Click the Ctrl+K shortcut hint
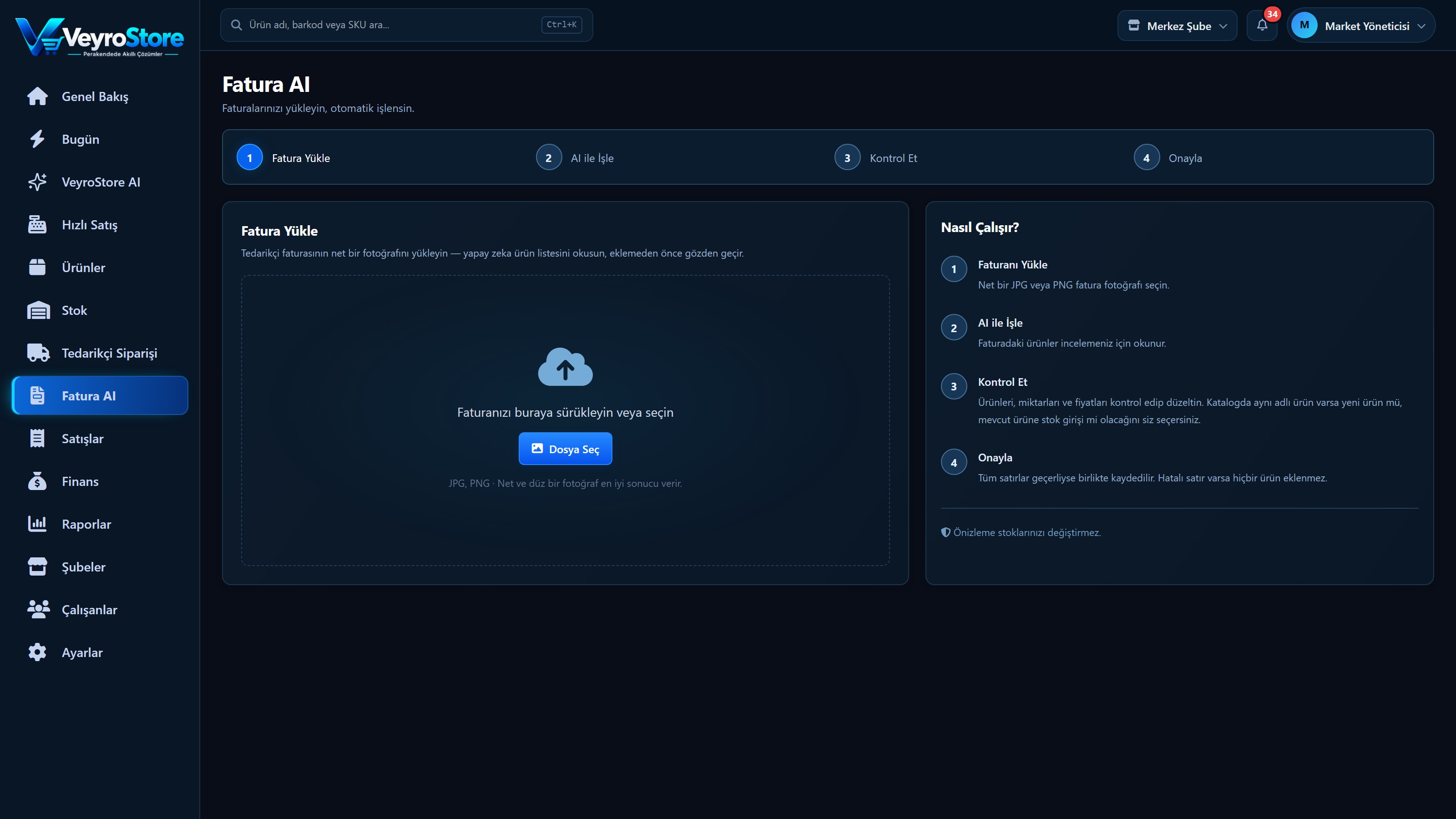Image resolution: width=1456 pixels, height=819 pixels. (x=561, y=25)
